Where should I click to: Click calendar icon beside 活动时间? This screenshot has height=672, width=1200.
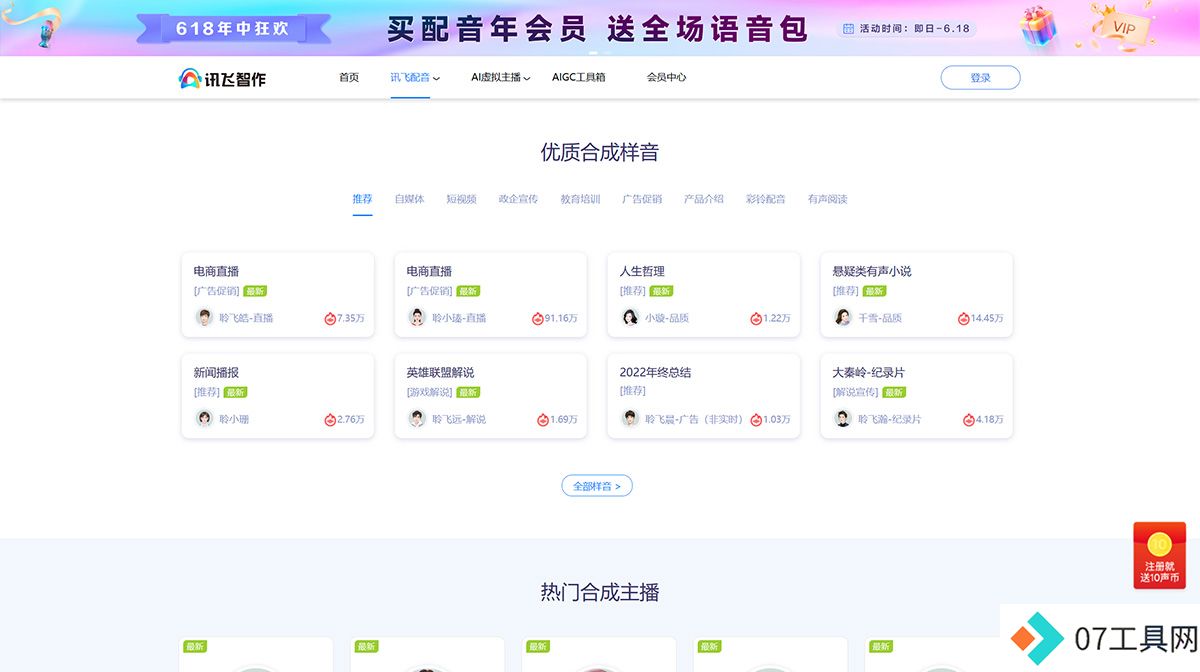(849, 29)
